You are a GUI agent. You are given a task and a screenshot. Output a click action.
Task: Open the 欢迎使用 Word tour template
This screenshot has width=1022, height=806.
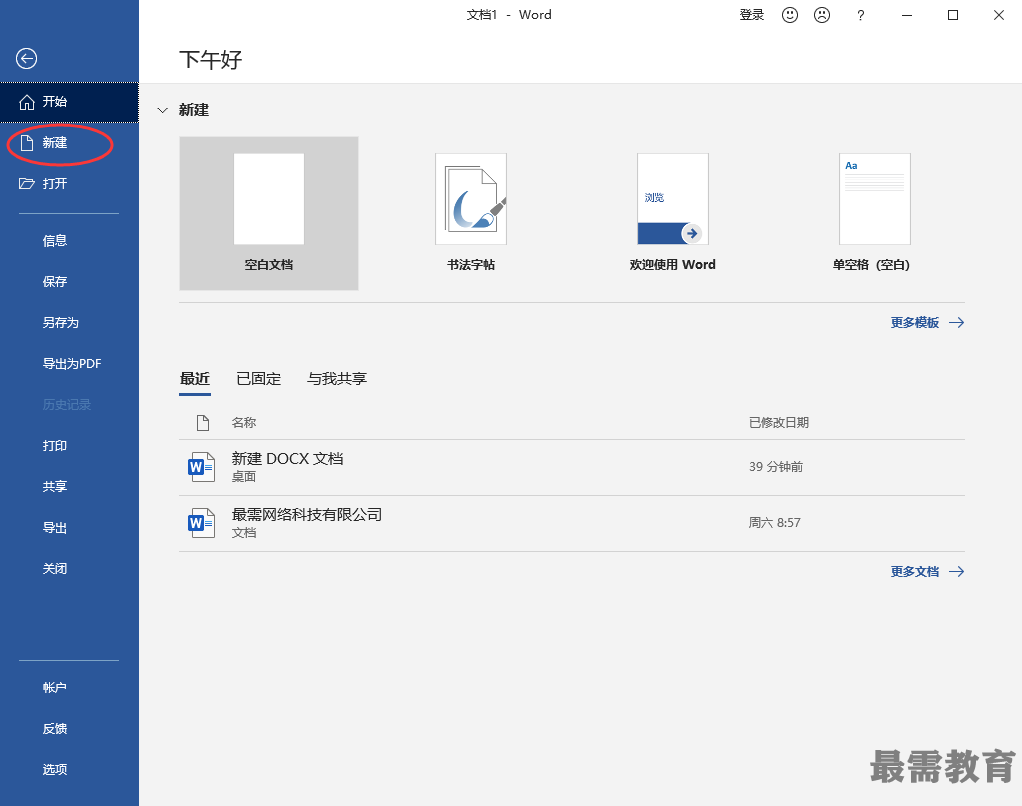click(673, 213)
